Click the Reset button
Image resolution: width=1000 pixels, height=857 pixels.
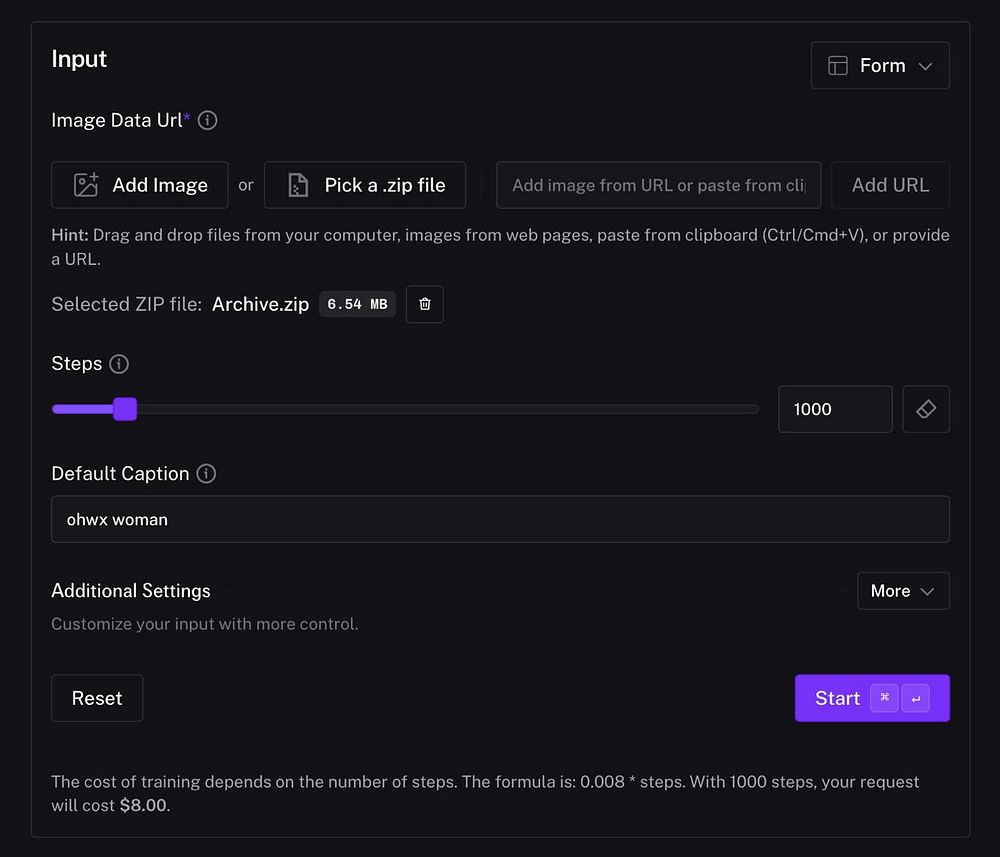(x=97, y=698)
